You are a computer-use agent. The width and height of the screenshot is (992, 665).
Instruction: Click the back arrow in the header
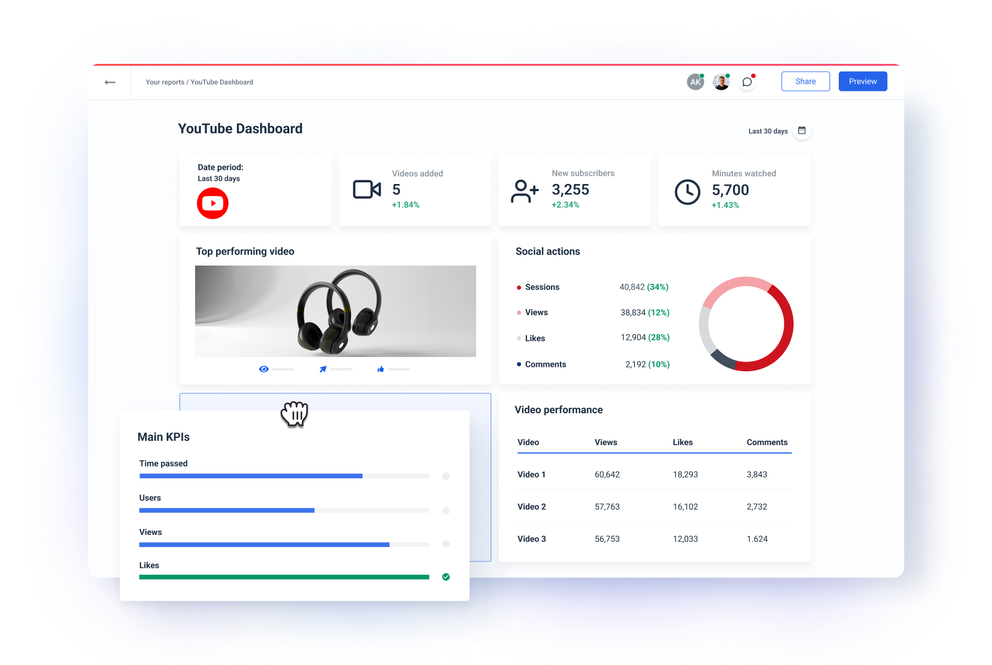pos(110,82)
